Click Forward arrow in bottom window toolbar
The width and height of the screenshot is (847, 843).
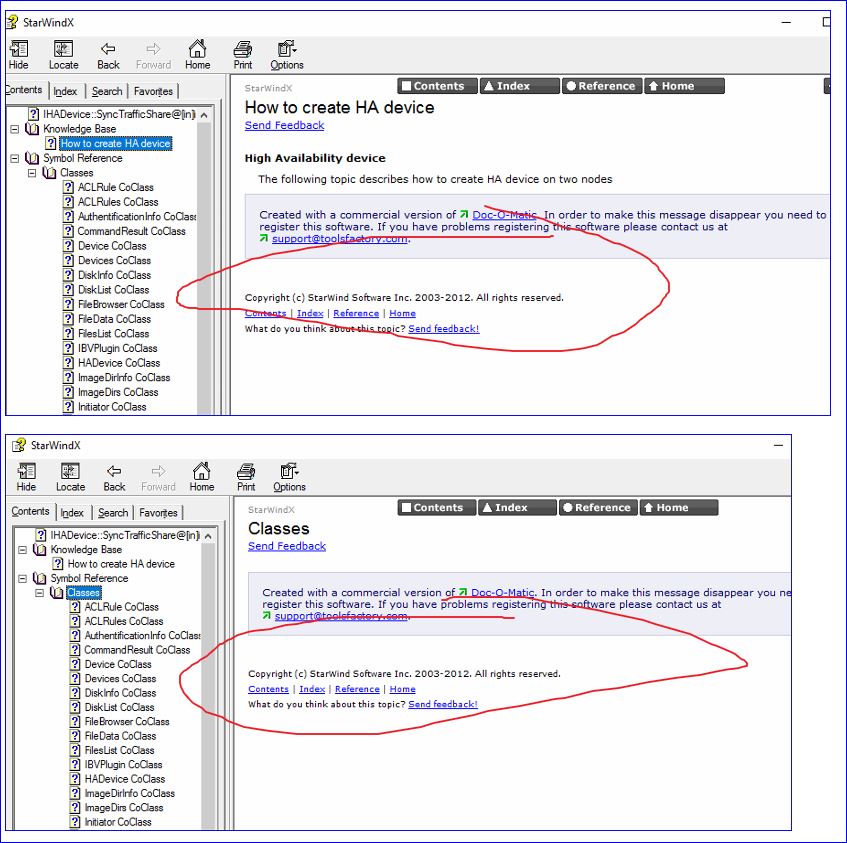158,471
